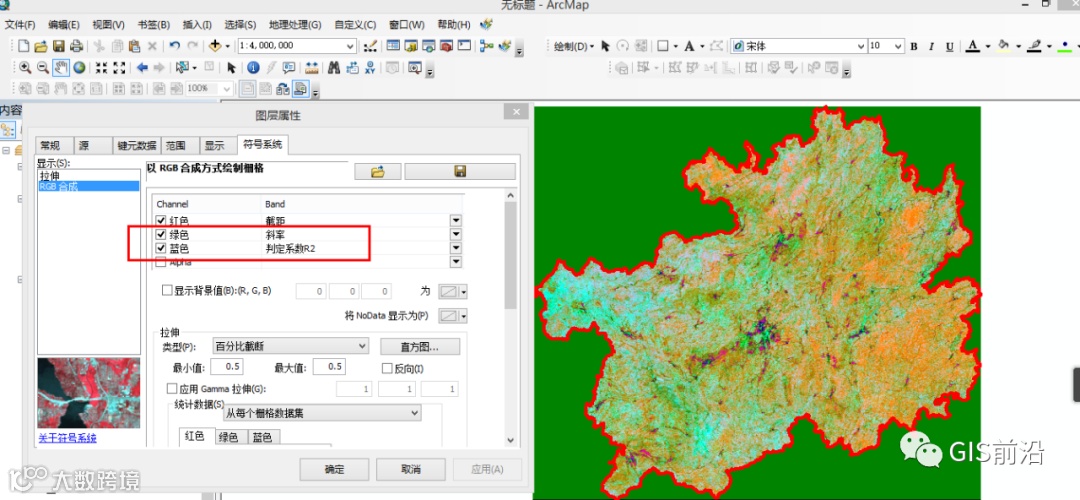Click the Fixed Zoom In icon
Viewport: 1080px width, 500px height.
[101, 67]
